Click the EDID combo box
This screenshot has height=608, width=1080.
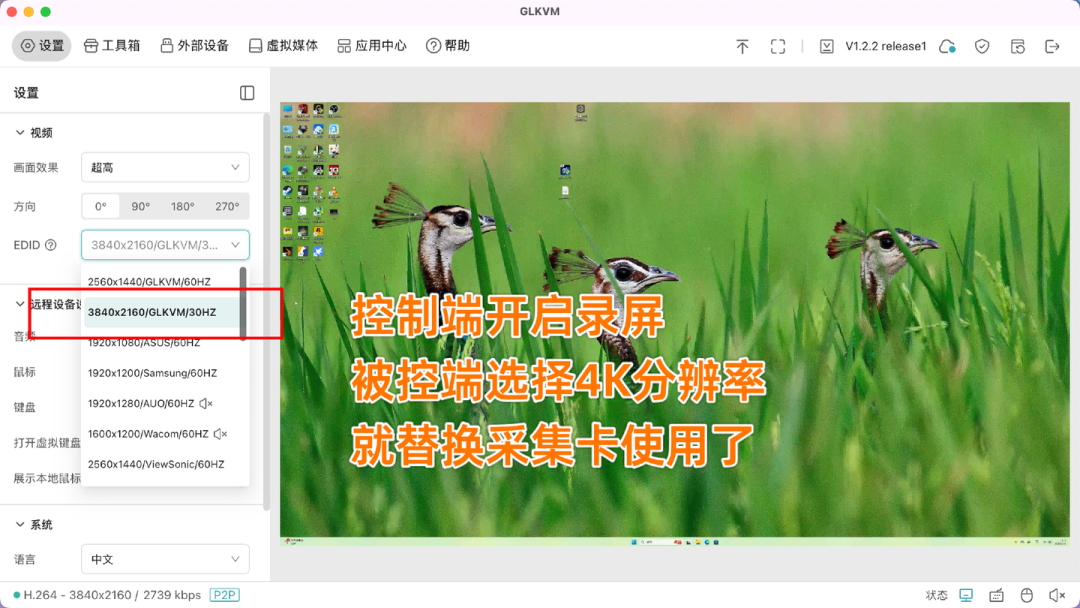[165, 245]
